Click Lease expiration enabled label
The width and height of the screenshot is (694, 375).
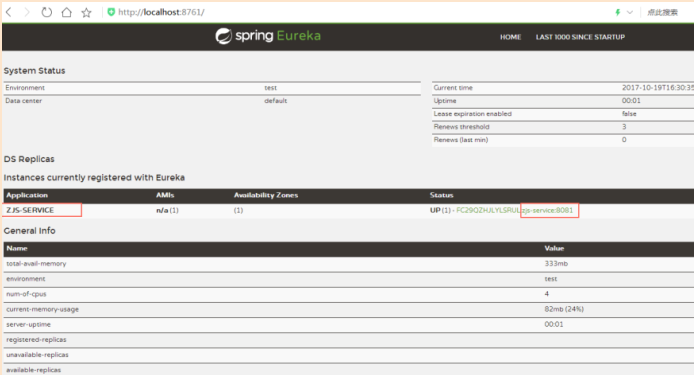point(473,114)
